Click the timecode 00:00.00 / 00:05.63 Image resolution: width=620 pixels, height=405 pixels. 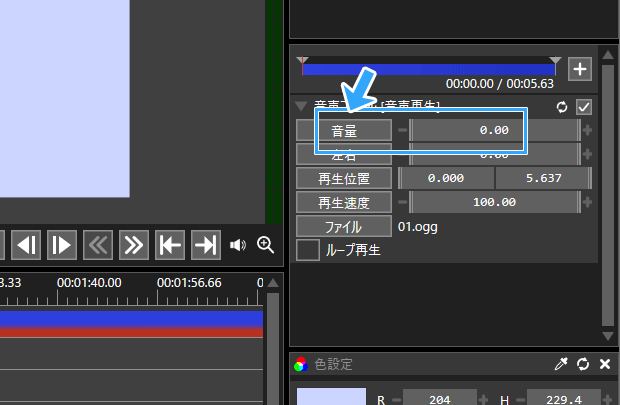click(500, 84)
